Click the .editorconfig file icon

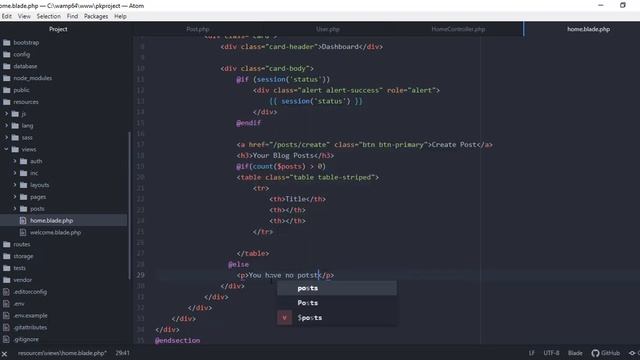[6, 292]
